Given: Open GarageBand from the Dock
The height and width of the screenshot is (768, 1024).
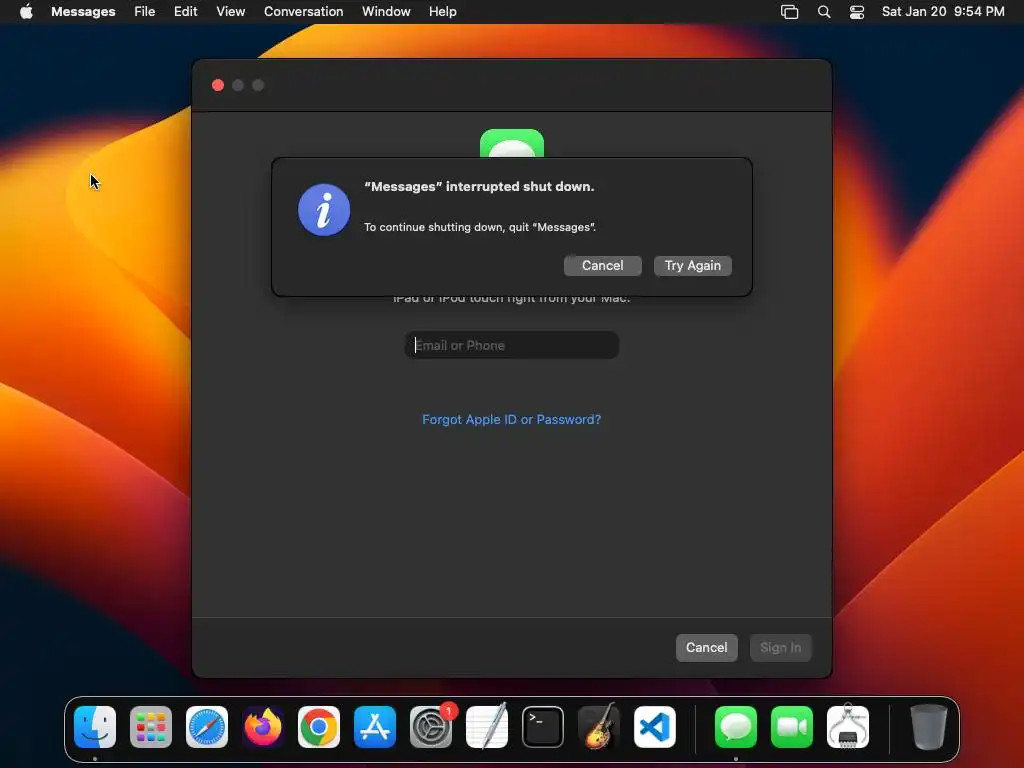Looking at the screenshot, I should [599, 727].
